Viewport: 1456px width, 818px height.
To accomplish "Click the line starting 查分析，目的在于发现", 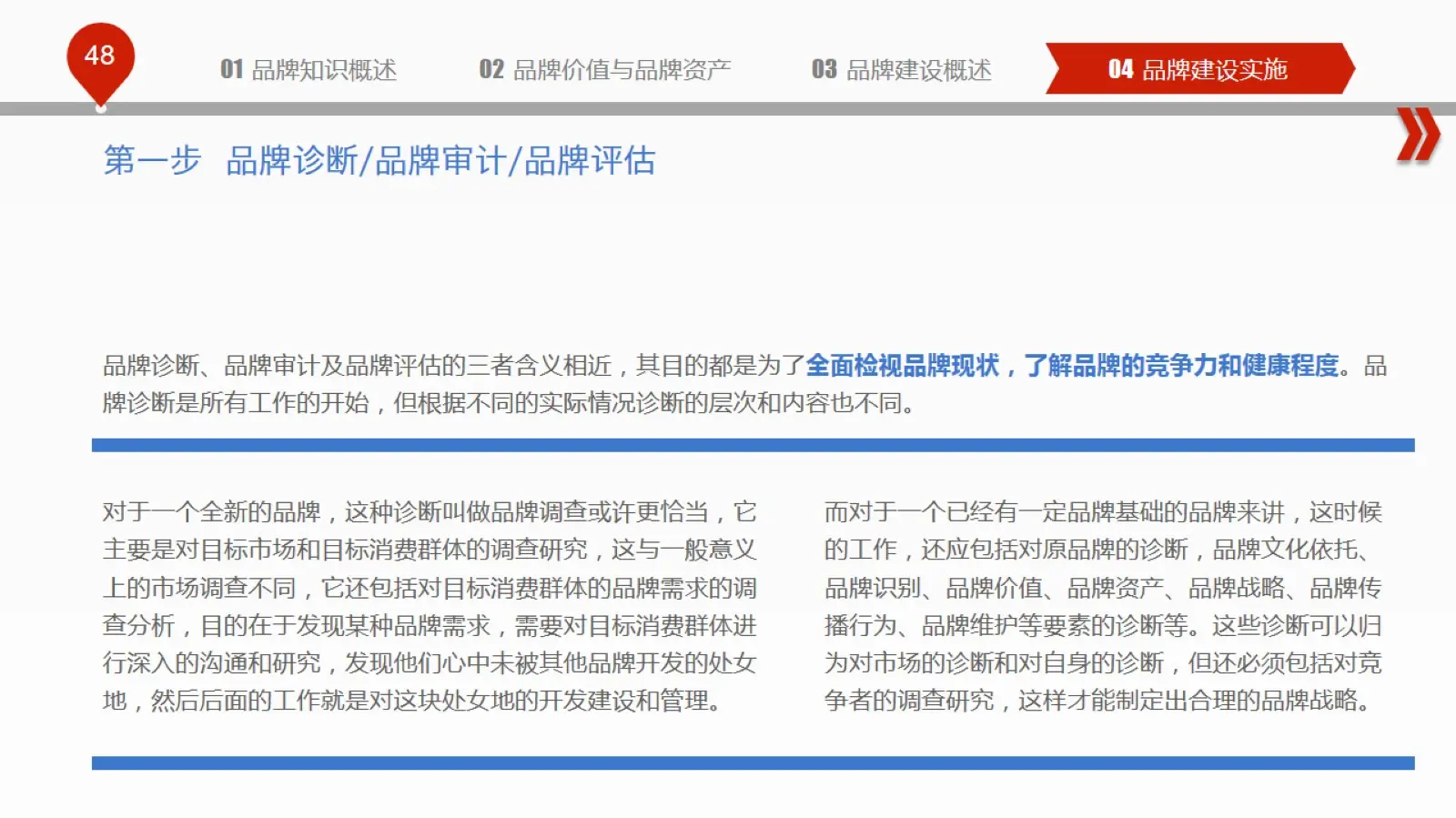I will [x=430, y=625].
